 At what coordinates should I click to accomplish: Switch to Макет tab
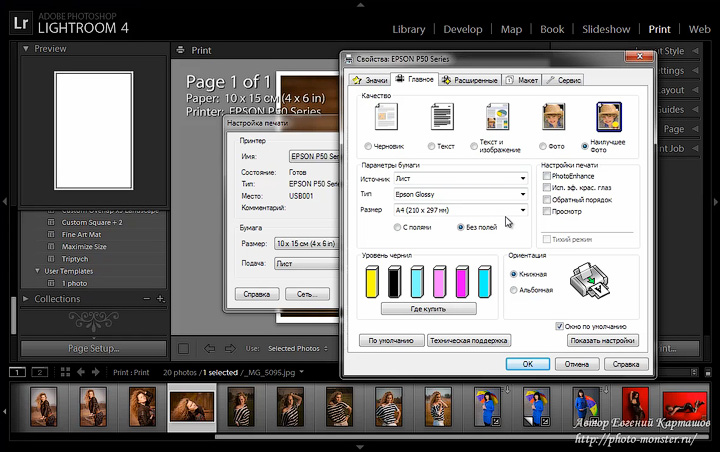pyautogui.click(x=522, y=80)
